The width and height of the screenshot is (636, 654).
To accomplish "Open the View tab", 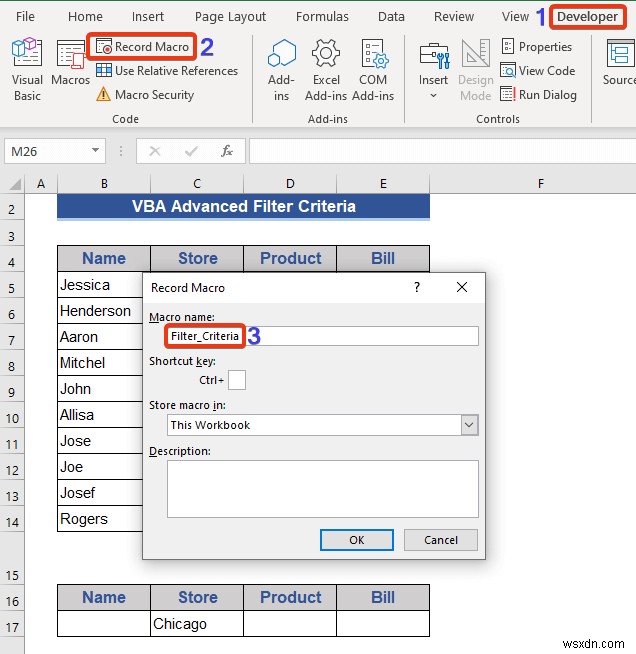I will (515, 17).
